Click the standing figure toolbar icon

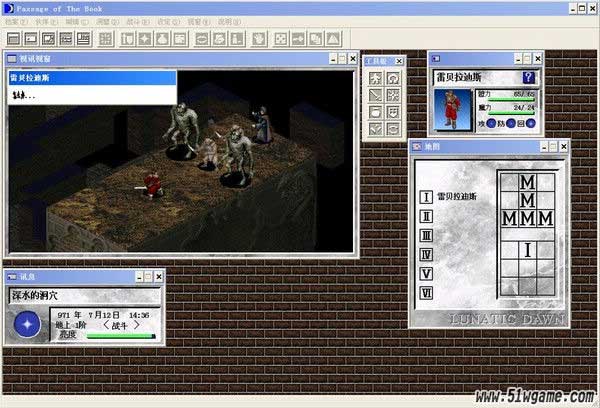pos(237,39)
